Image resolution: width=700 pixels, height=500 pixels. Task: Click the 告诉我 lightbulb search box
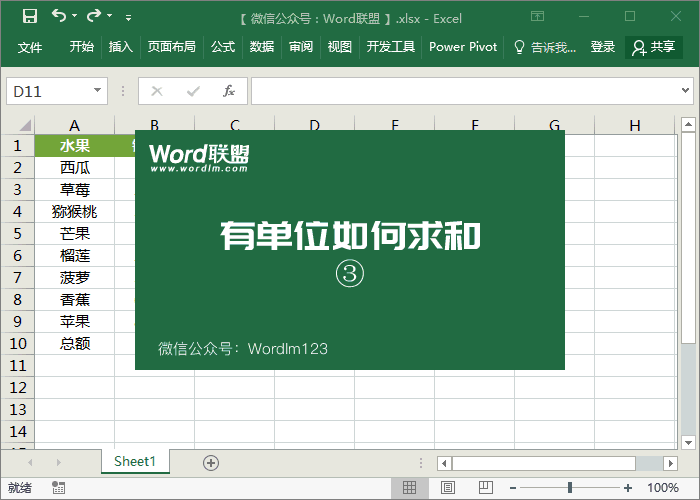coord(545,47)
